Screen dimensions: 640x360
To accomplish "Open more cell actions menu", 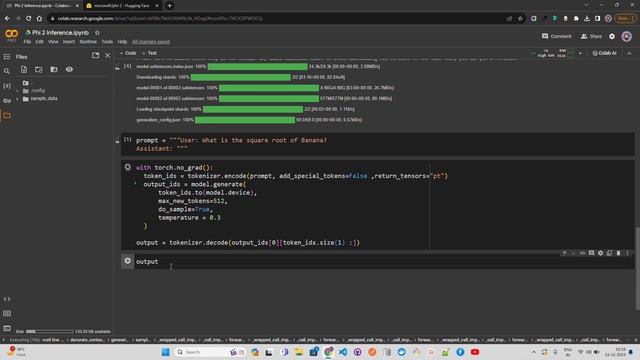I will [x=627, y=253].
